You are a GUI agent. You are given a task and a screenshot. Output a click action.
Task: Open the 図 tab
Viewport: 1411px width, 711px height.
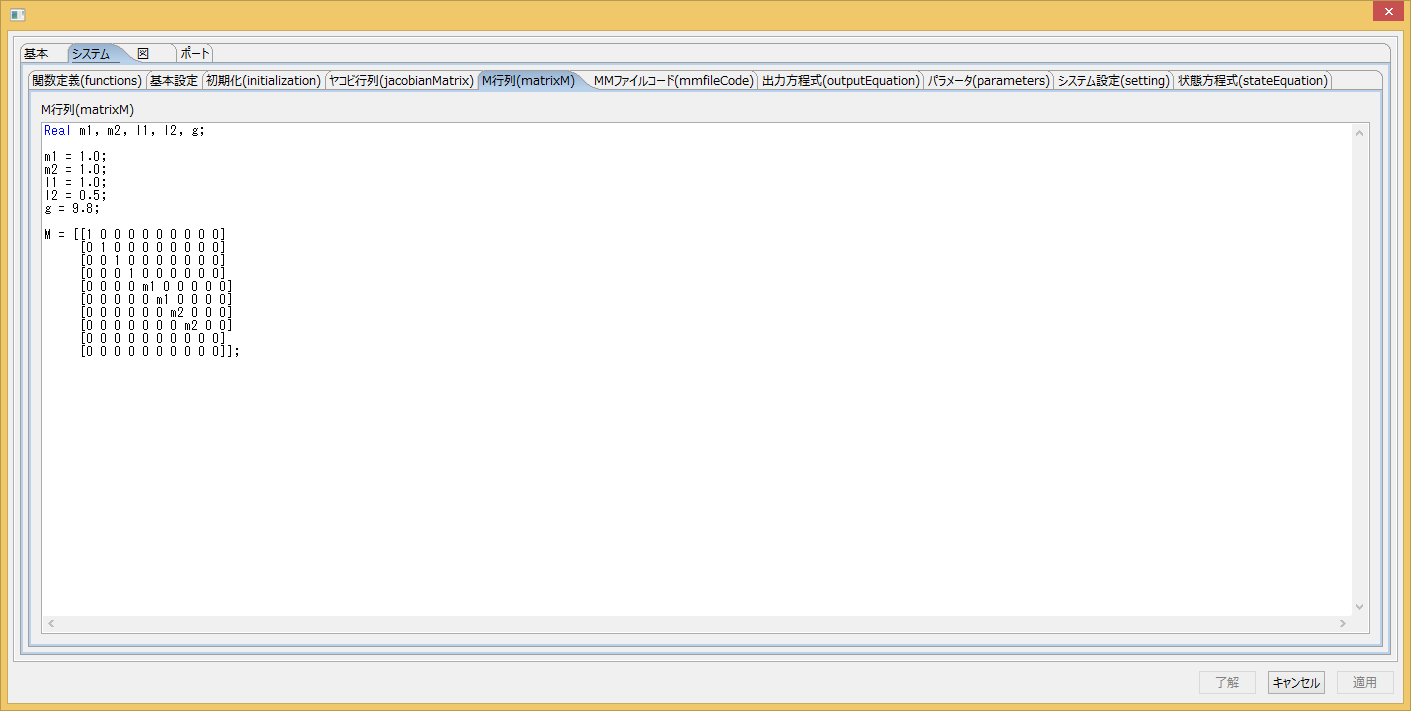(x=144, y=54)
